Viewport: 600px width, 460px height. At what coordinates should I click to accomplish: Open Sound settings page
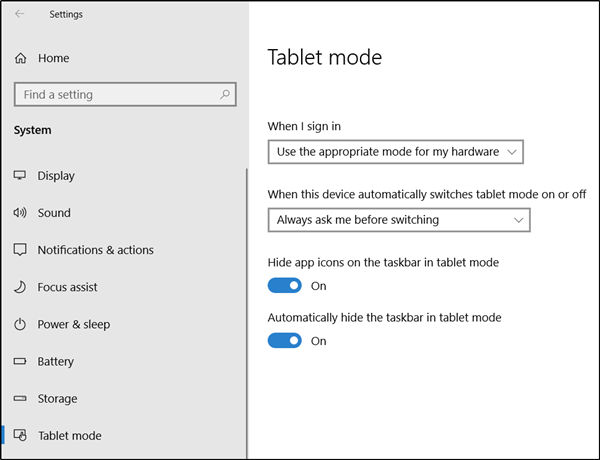pyautogui.click(x=54, y=213)
